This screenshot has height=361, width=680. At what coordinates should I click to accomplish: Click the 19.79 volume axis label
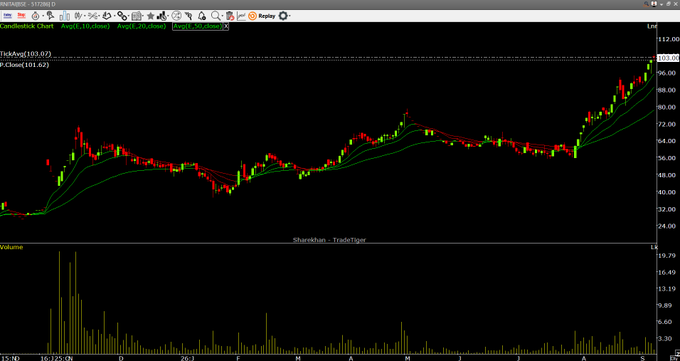(668, 256)
